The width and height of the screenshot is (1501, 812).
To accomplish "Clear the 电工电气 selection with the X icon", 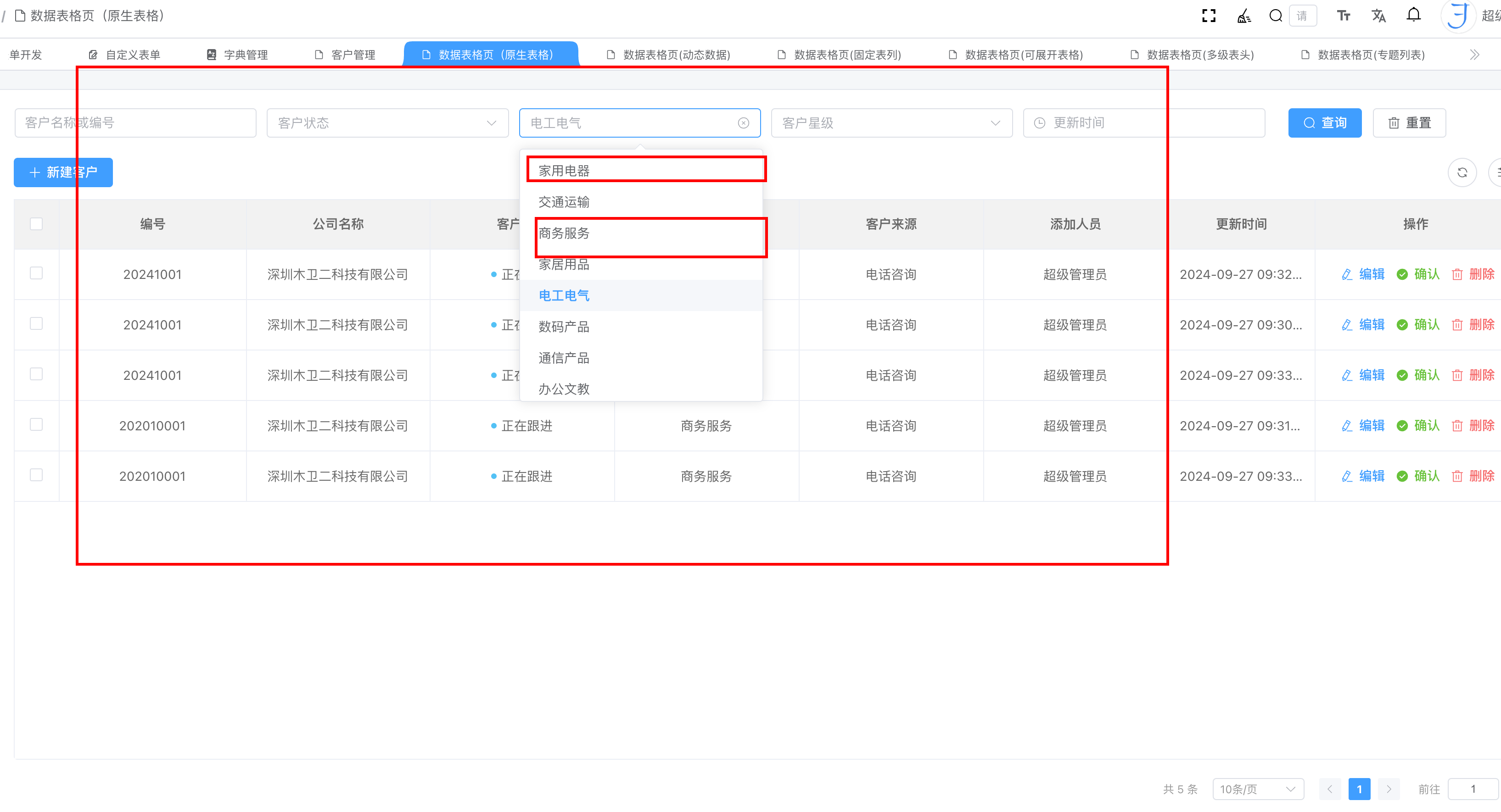I will (x=743, y=123).
